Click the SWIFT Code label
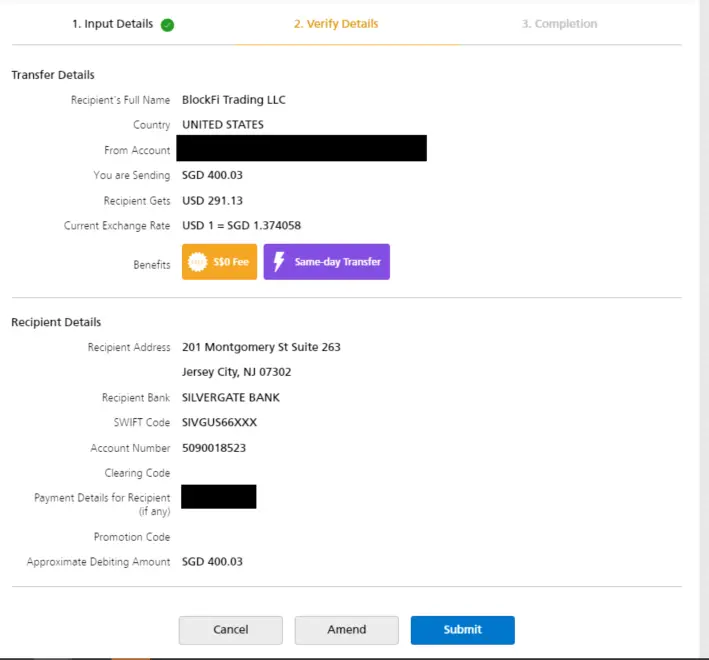The image size is (709, 660). pyautogui.click(x=142, y=422)
